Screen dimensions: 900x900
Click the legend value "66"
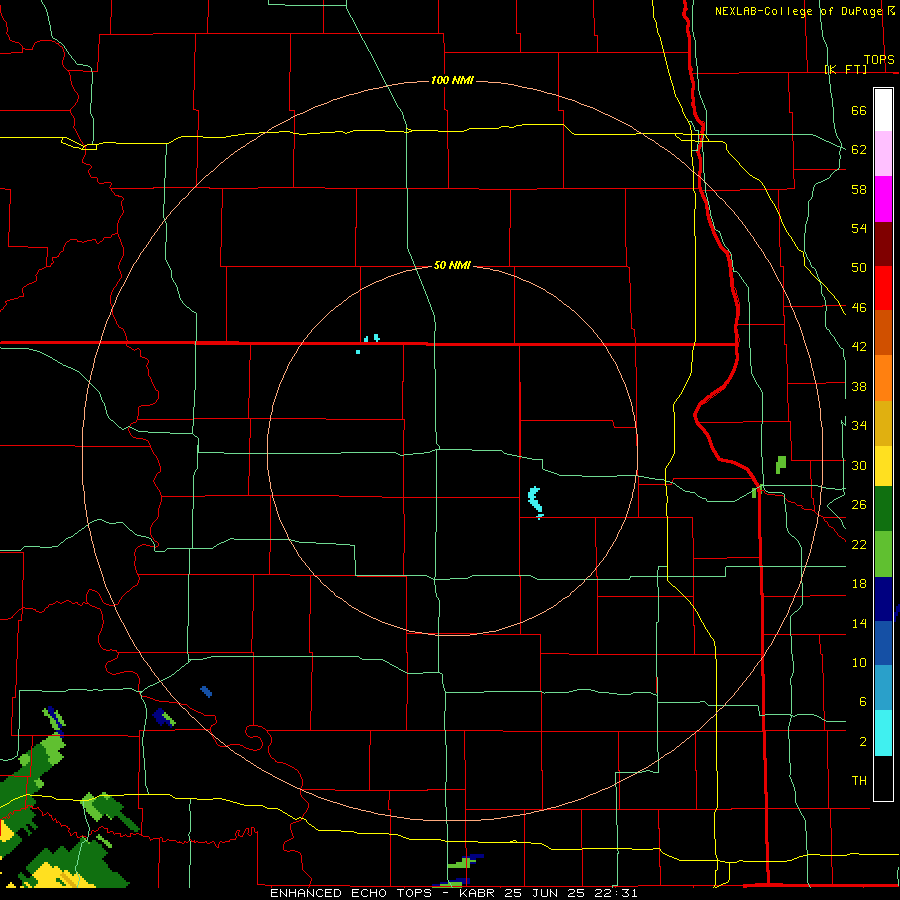pyautogui.click(x=859, y=110)
